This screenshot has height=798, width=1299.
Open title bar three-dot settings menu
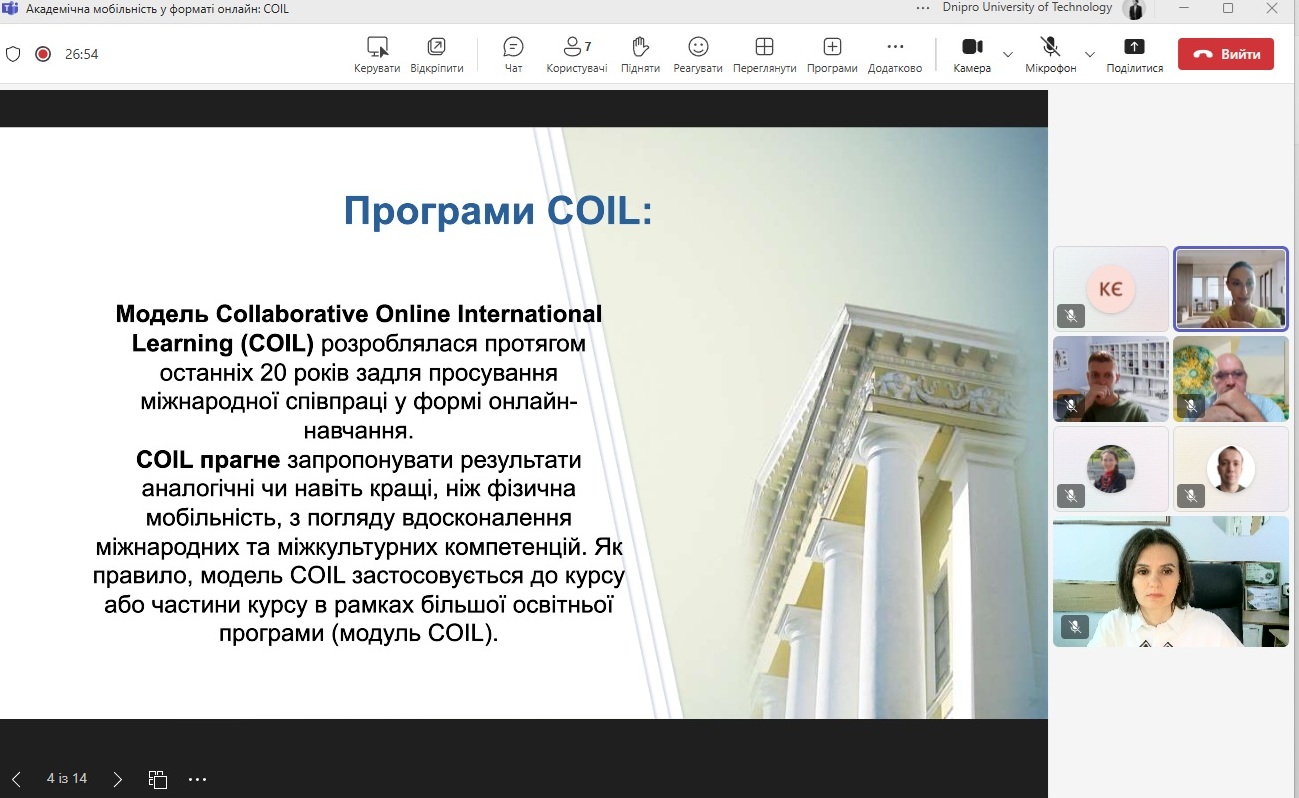pos(922,8)
